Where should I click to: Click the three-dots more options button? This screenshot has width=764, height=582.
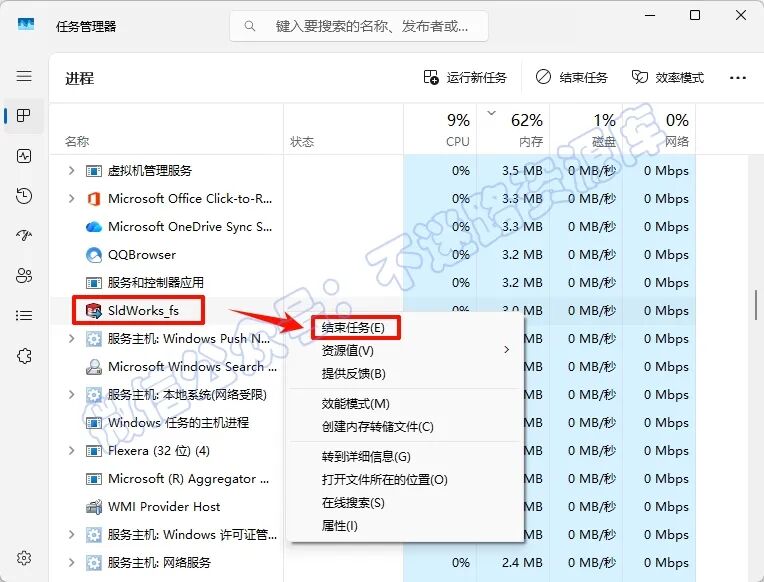pyautogui.click(x=738, y=78)
